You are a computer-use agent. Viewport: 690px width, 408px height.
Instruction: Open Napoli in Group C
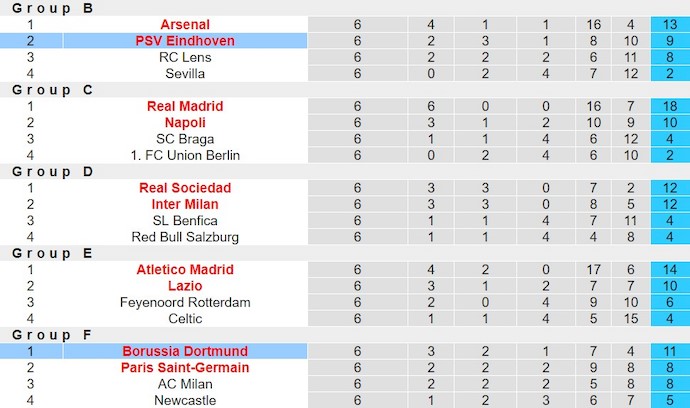click(185, 122)
